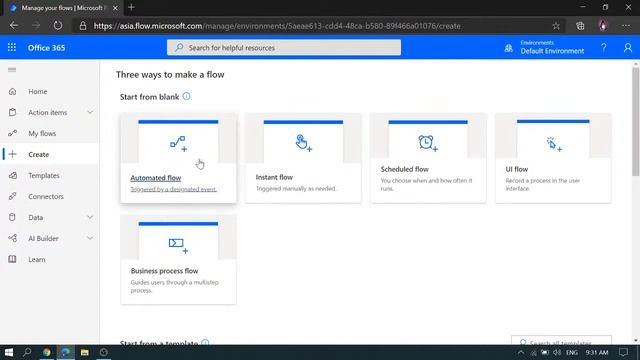Click the Scheduled flow alarm clock icon
The image size is (640, 360).
coord(428,143)
